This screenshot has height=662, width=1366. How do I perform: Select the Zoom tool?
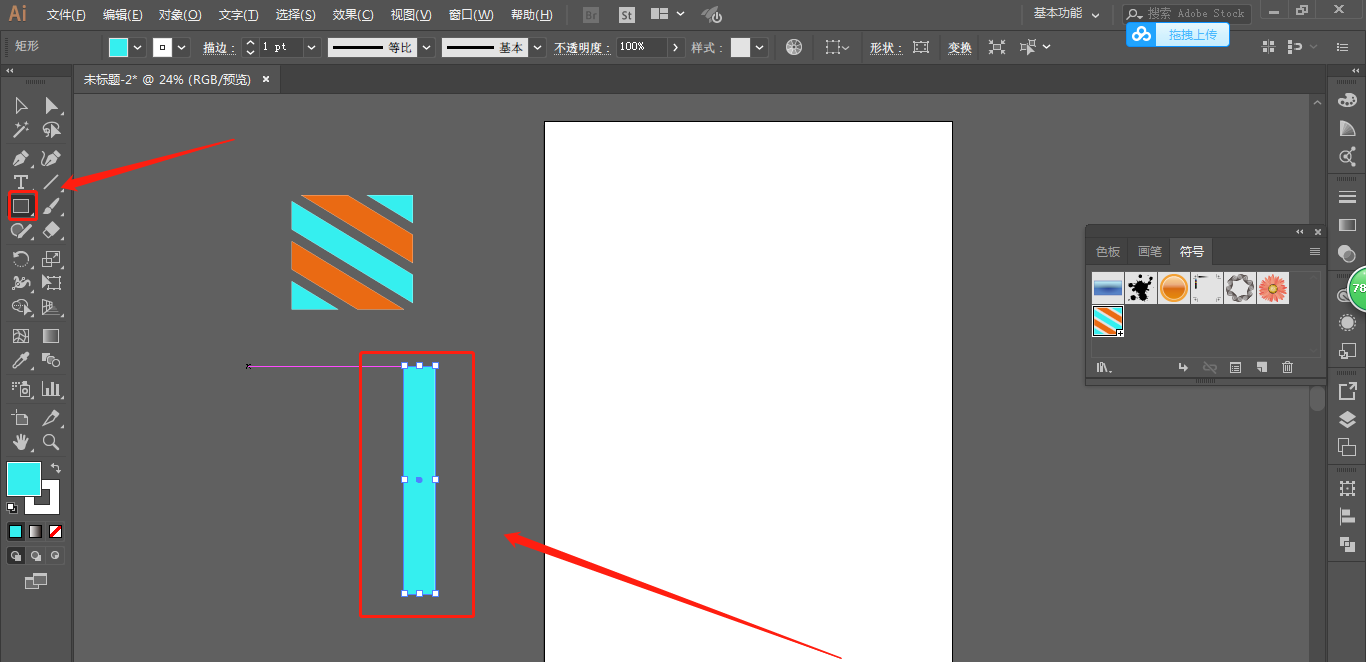pyautogui.click(x=52, y=442)
